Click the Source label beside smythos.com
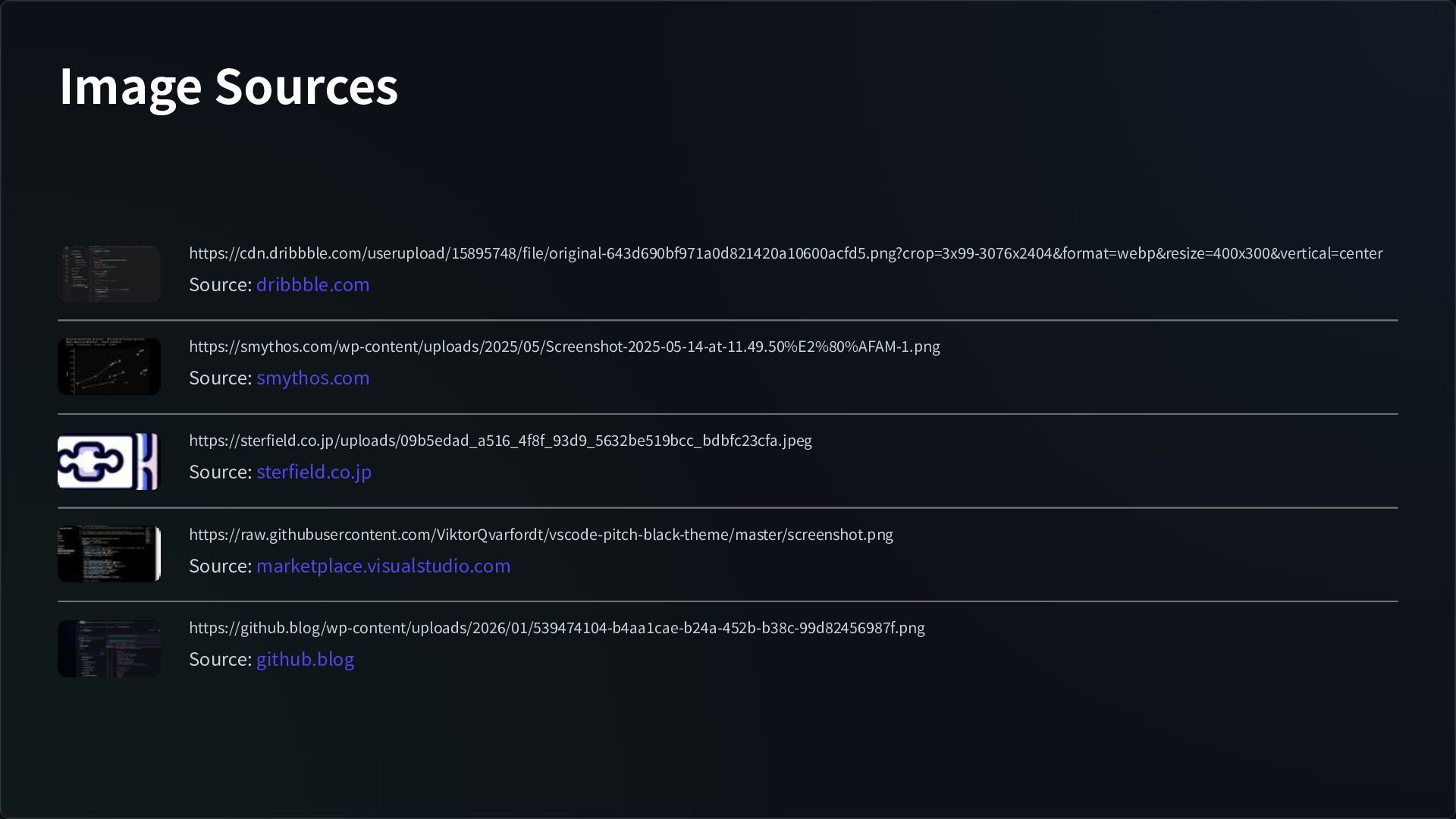Viewport: 1456px width, 819px height. click(x=220, y=378)
